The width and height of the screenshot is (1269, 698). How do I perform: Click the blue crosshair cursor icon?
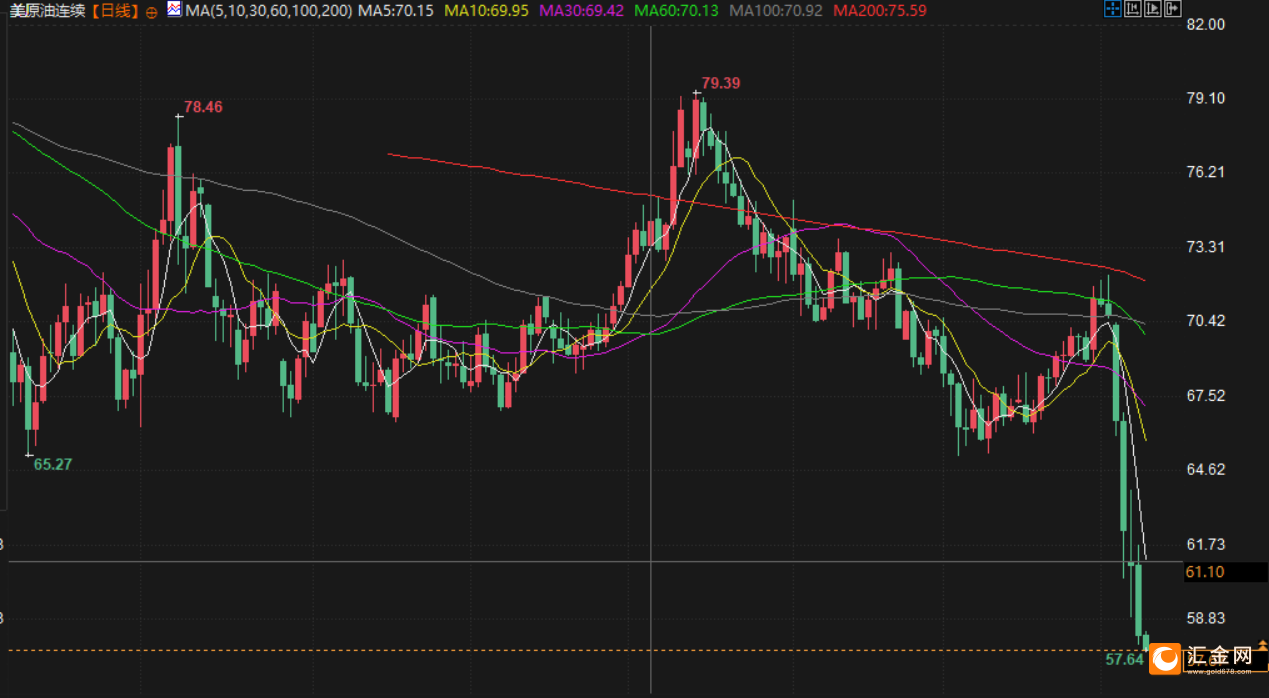(1112, 10)
